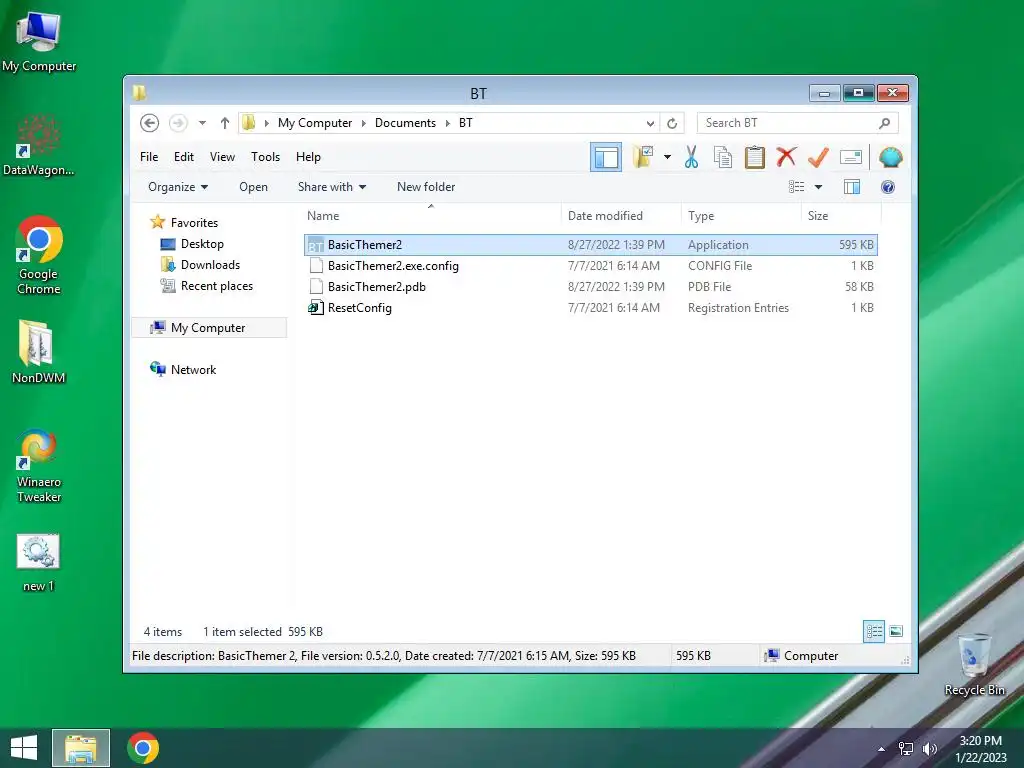Sort by Date modified column header
The height and width of the screenshot is (768, 1024).
620,216
